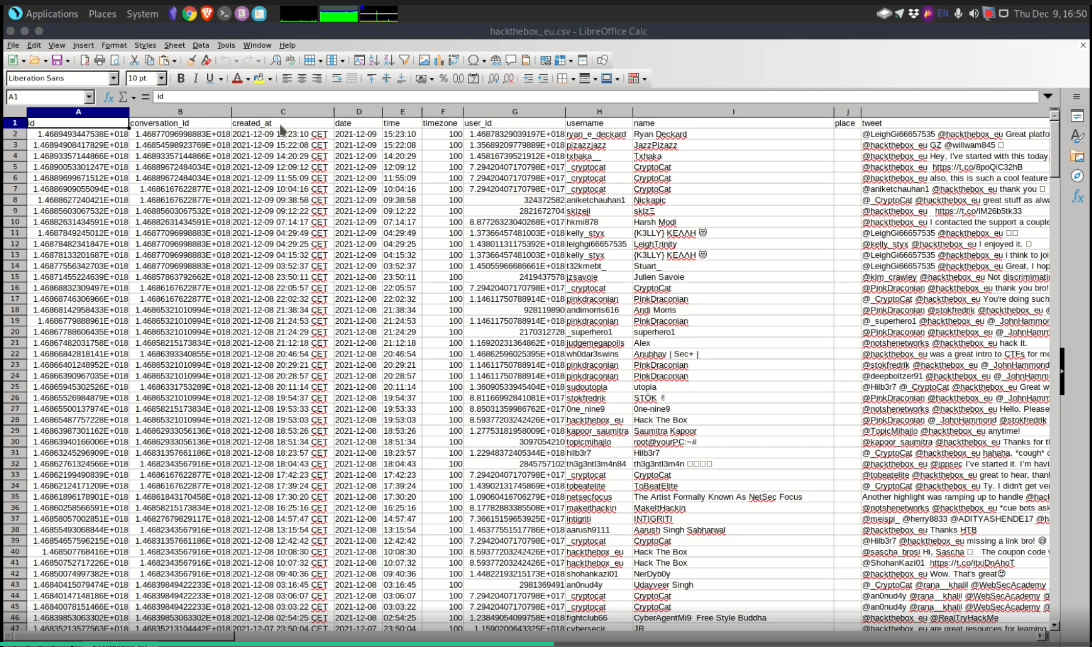Open the font color dropdown arrow
Screen dimensions: 1092x647
point(248,79)
